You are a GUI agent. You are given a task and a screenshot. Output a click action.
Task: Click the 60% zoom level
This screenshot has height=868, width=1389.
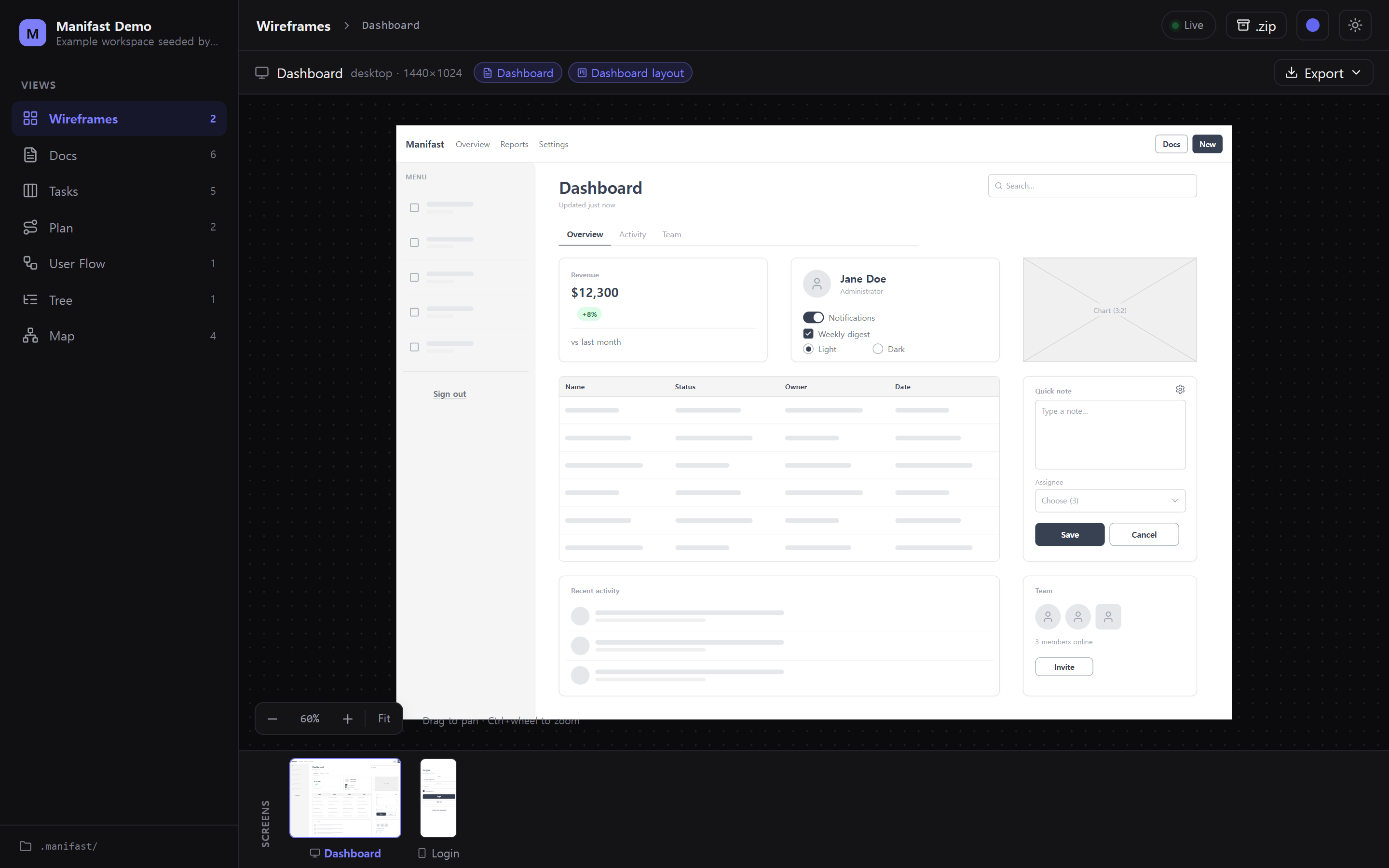310,719
